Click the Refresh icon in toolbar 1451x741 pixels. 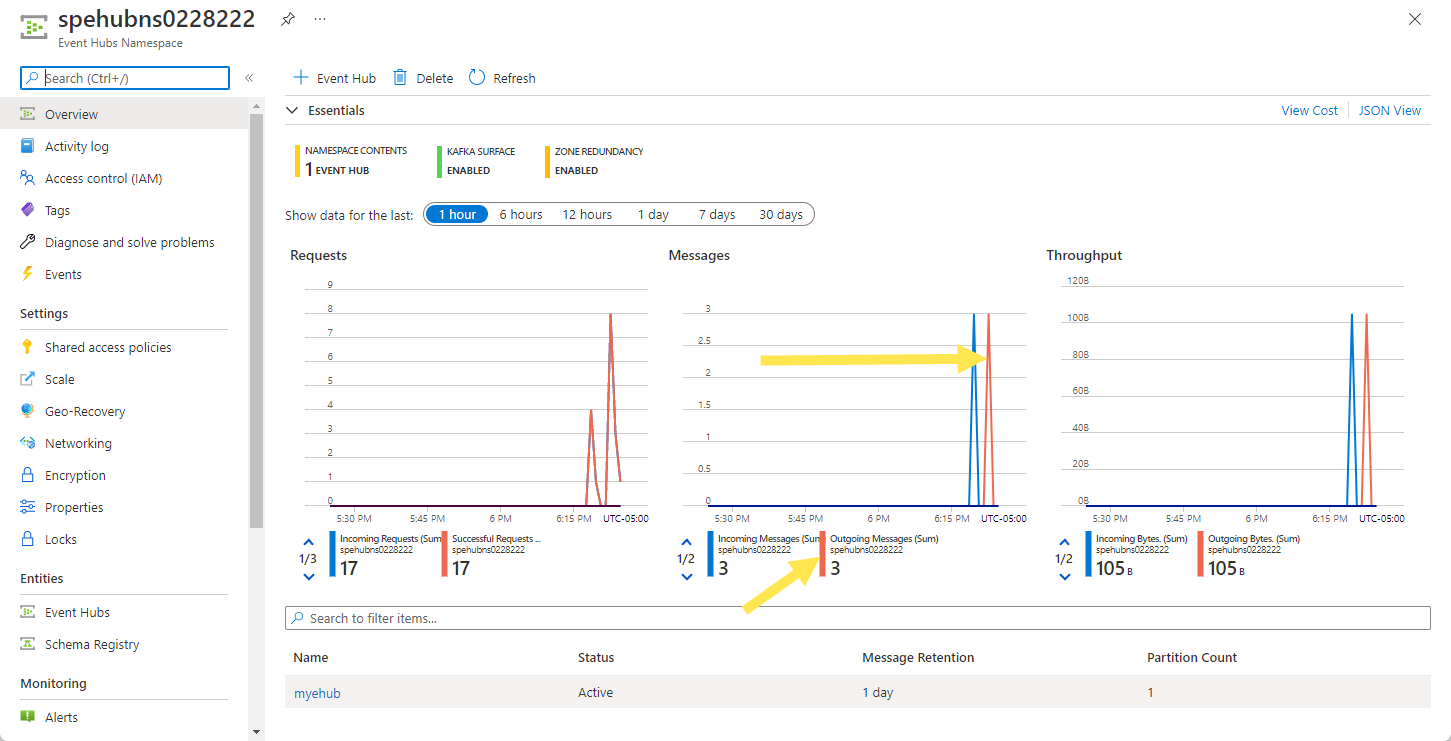pos(477,78)
